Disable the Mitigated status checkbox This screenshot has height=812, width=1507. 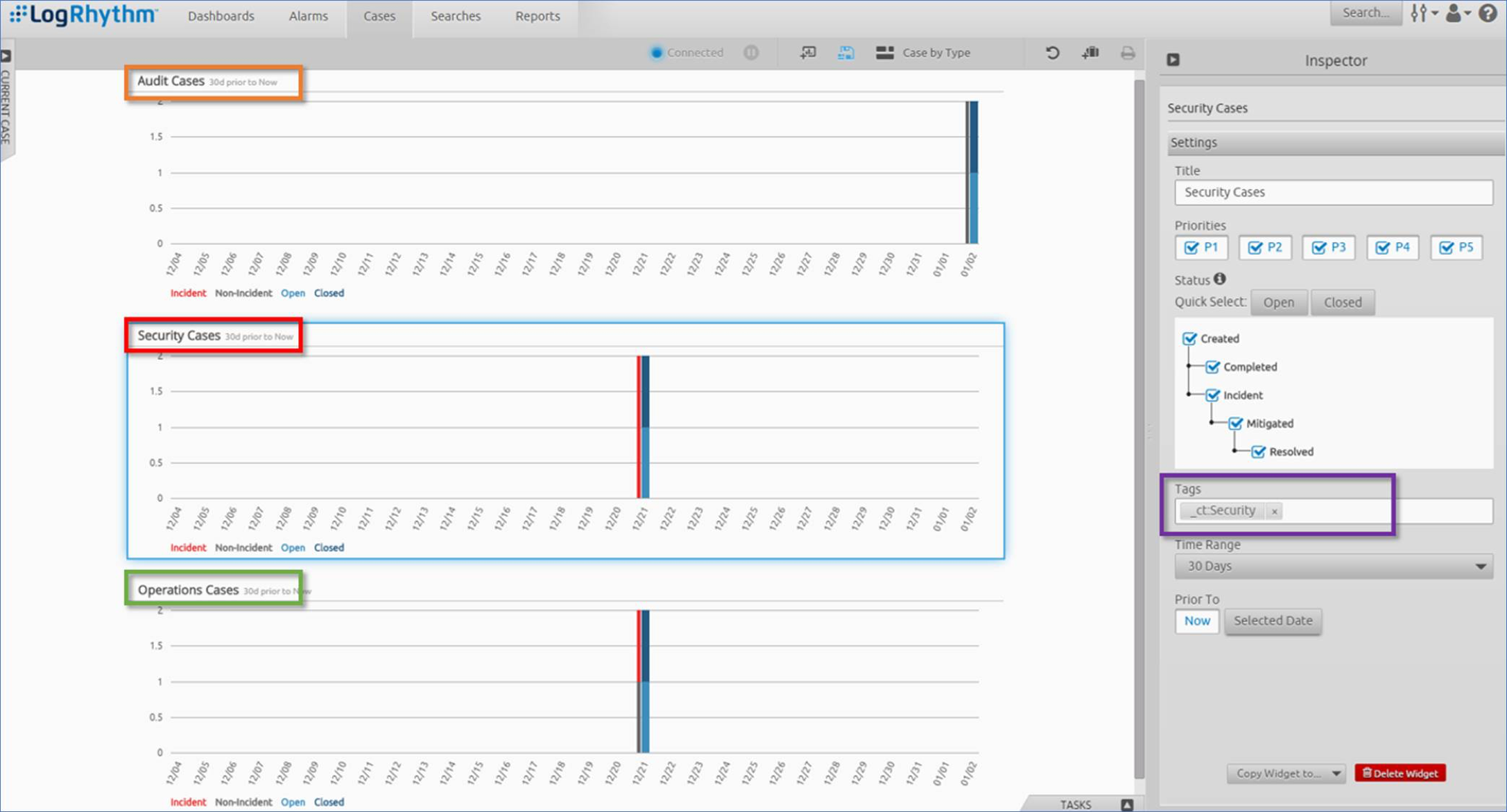(1237, 423)
